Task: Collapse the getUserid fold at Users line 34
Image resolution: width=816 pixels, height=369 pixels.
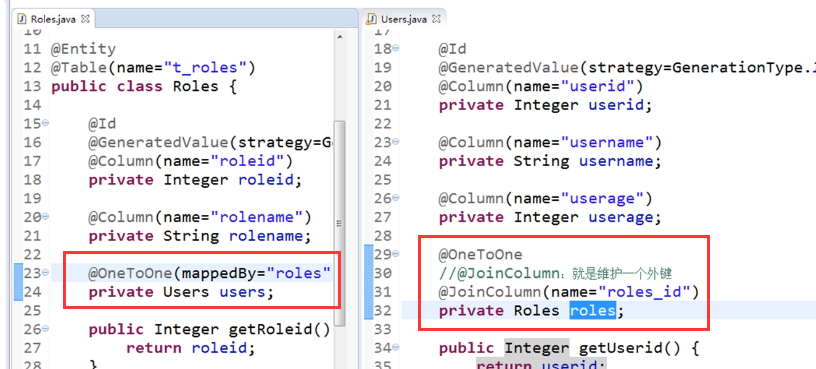Action: tap(396, 347)
